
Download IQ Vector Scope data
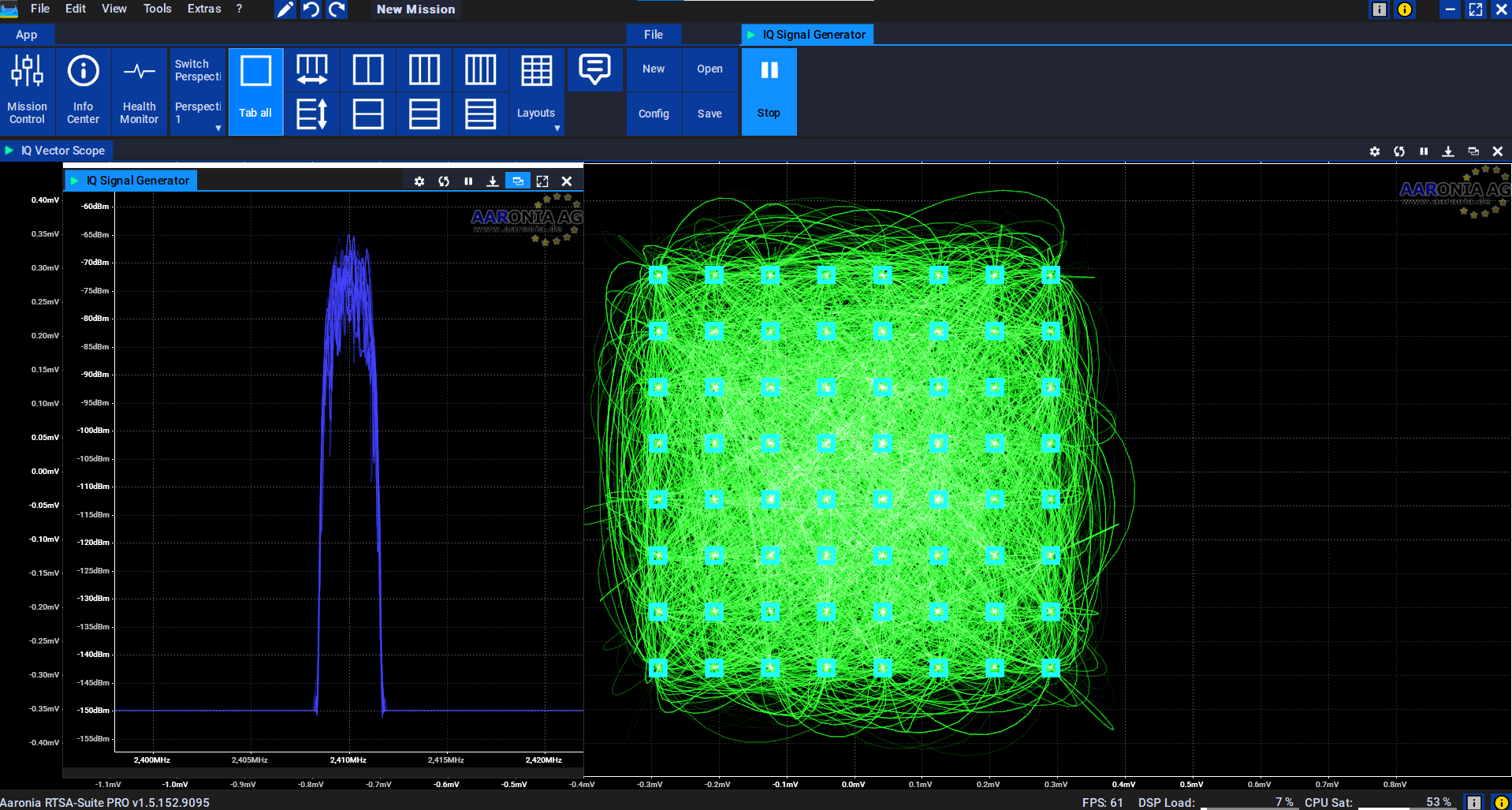(x=1448, y=151)
